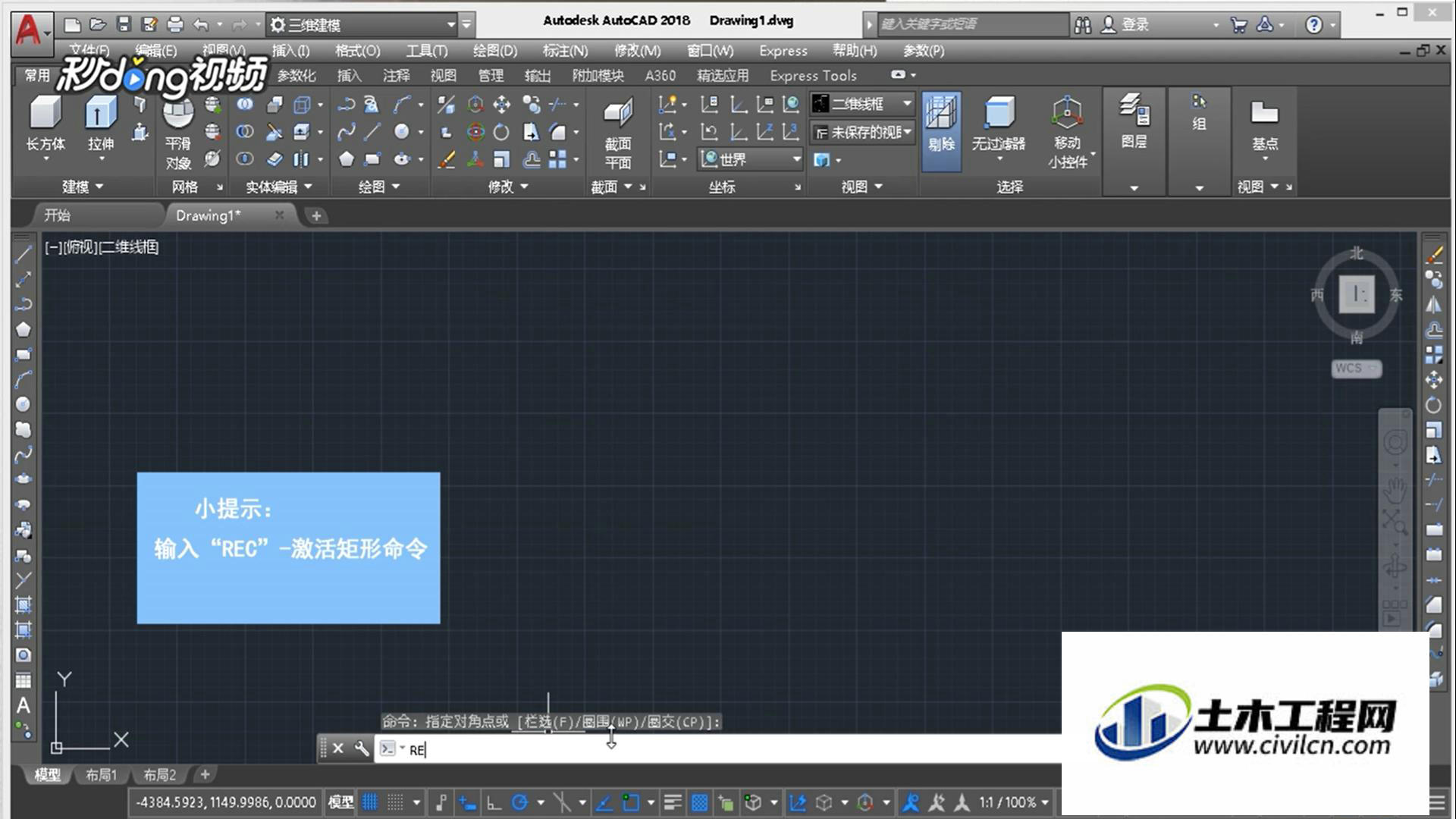
Task: Click the Help question mark icon
Action: point(1313,25)
